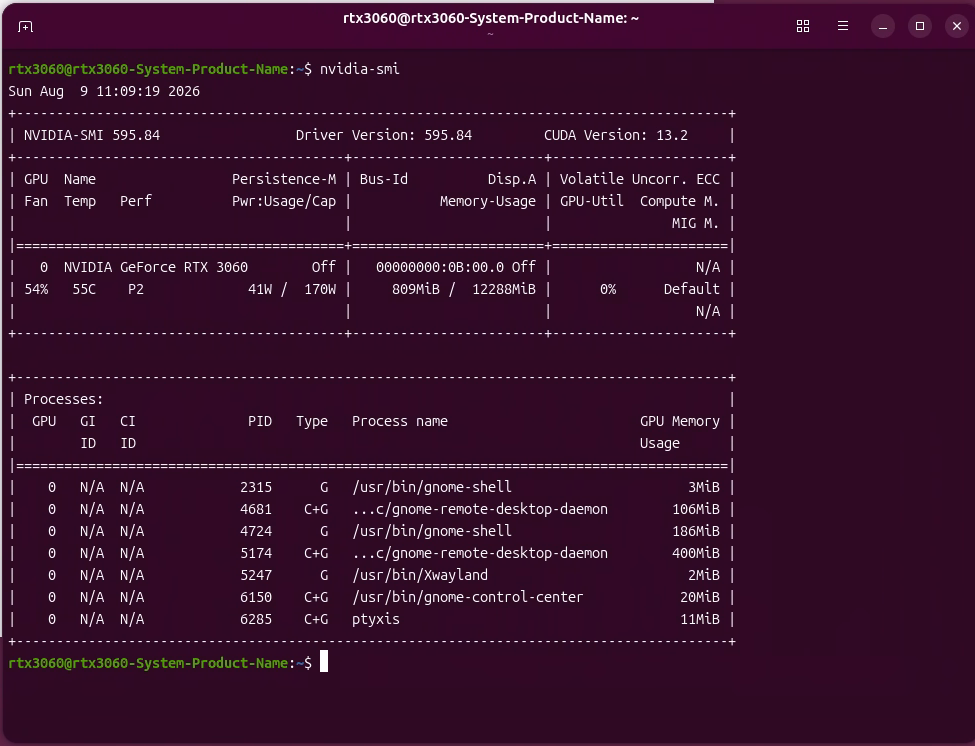Click the 106MiB memory value
The width and height of the screenshot is (975, 746).
click(x=695, y=510)
